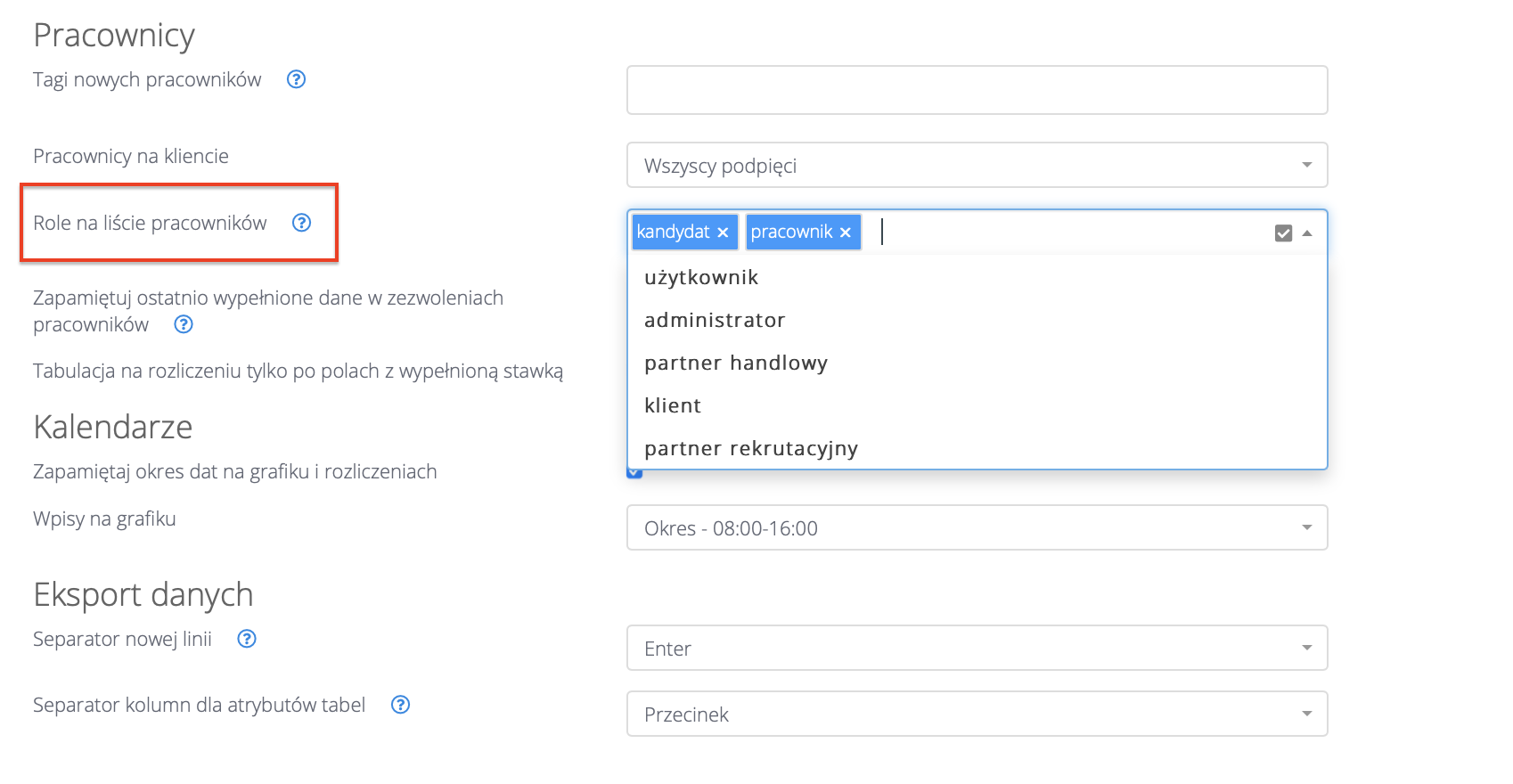Show help for Separator nowej linii
This screenshot has width=1513, height=784.
(x=247, y=639)
